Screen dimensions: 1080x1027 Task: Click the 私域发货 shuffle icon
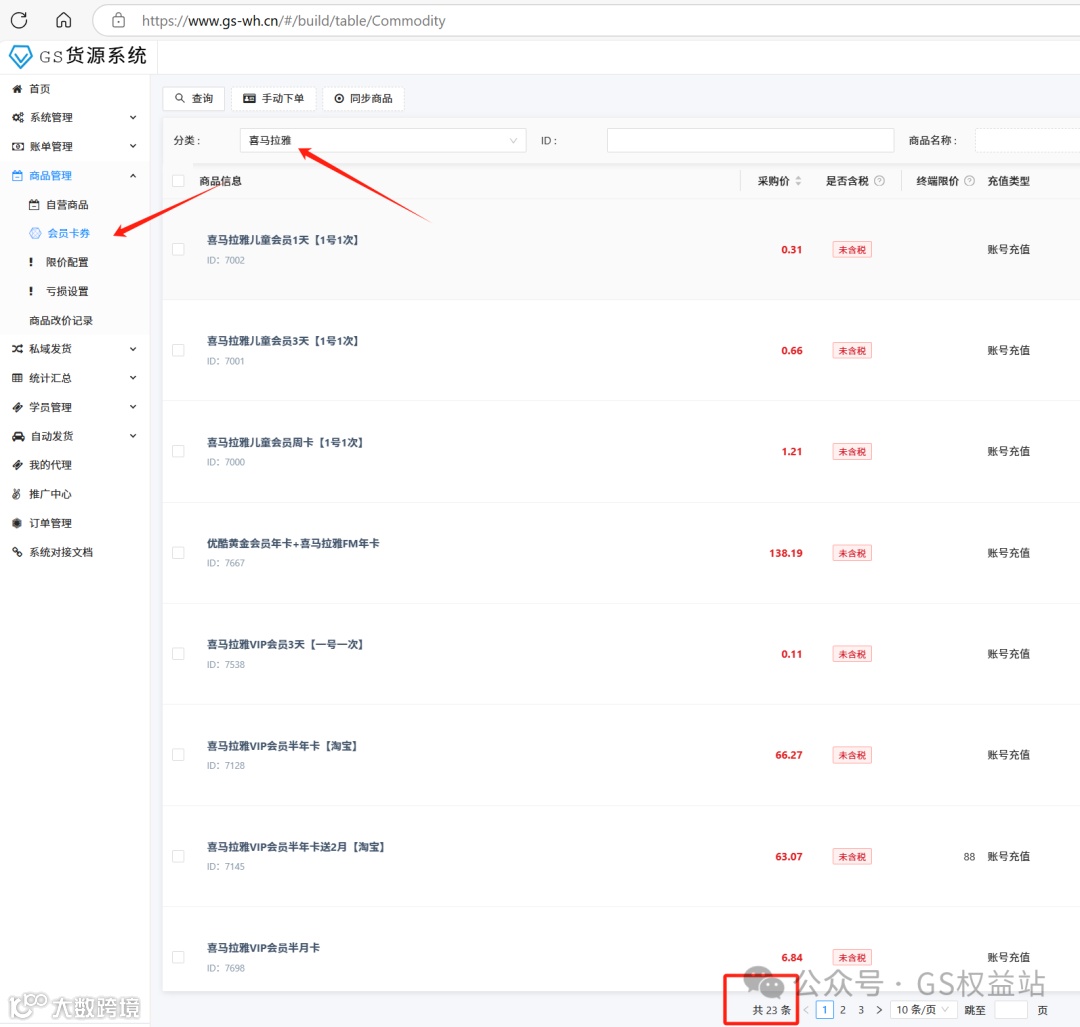[17, 349]
